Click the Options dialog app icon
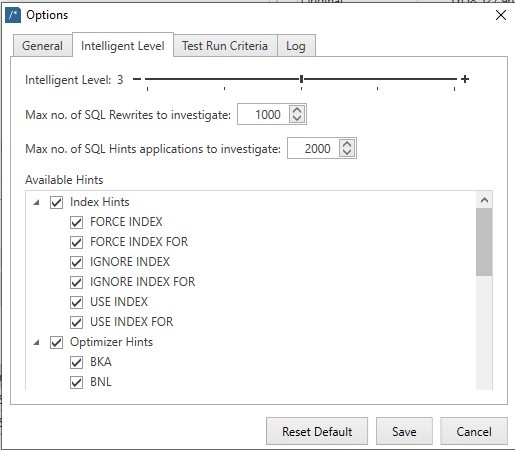 (13, 15)
